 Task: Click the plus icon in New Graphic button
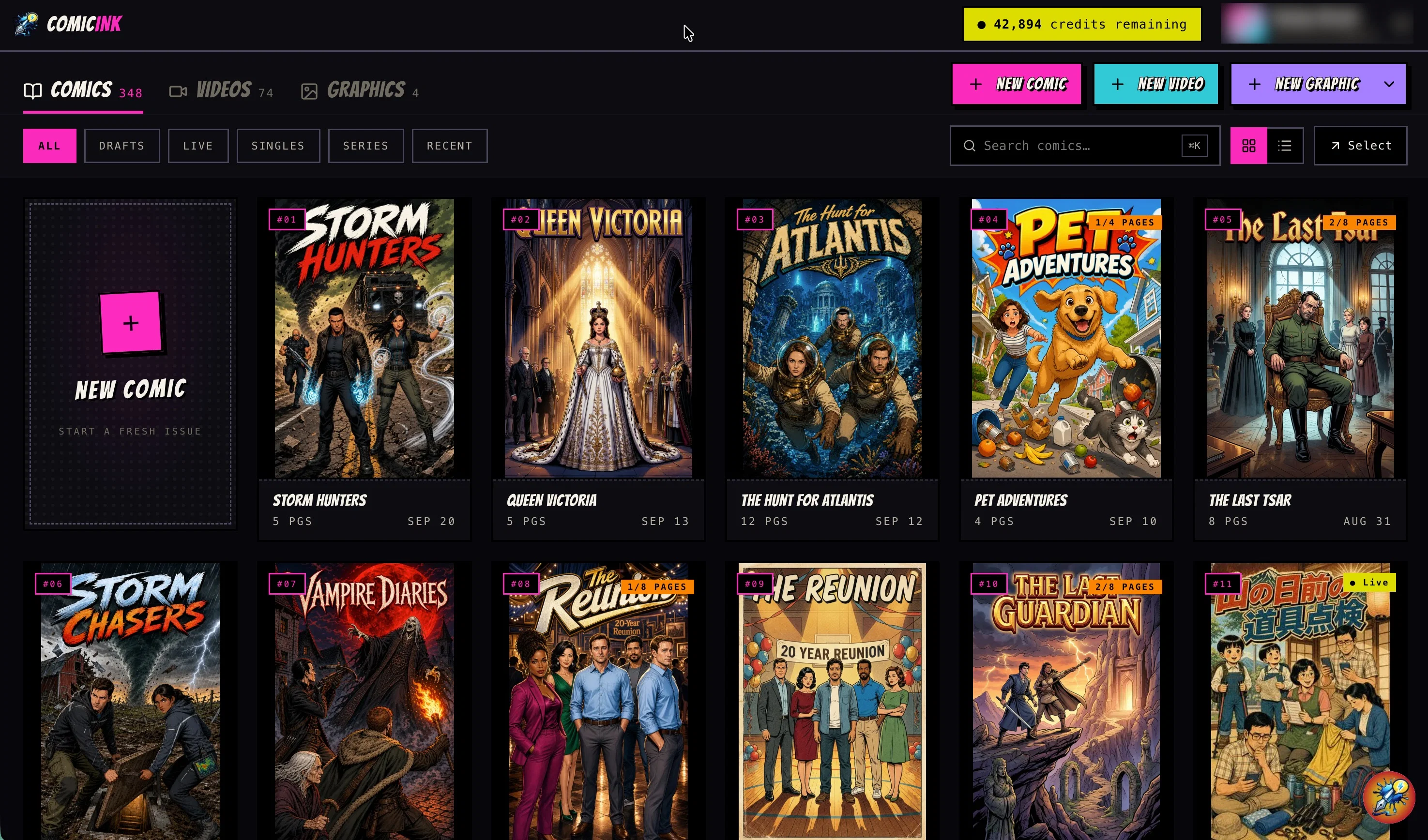tap(1254, 84)
